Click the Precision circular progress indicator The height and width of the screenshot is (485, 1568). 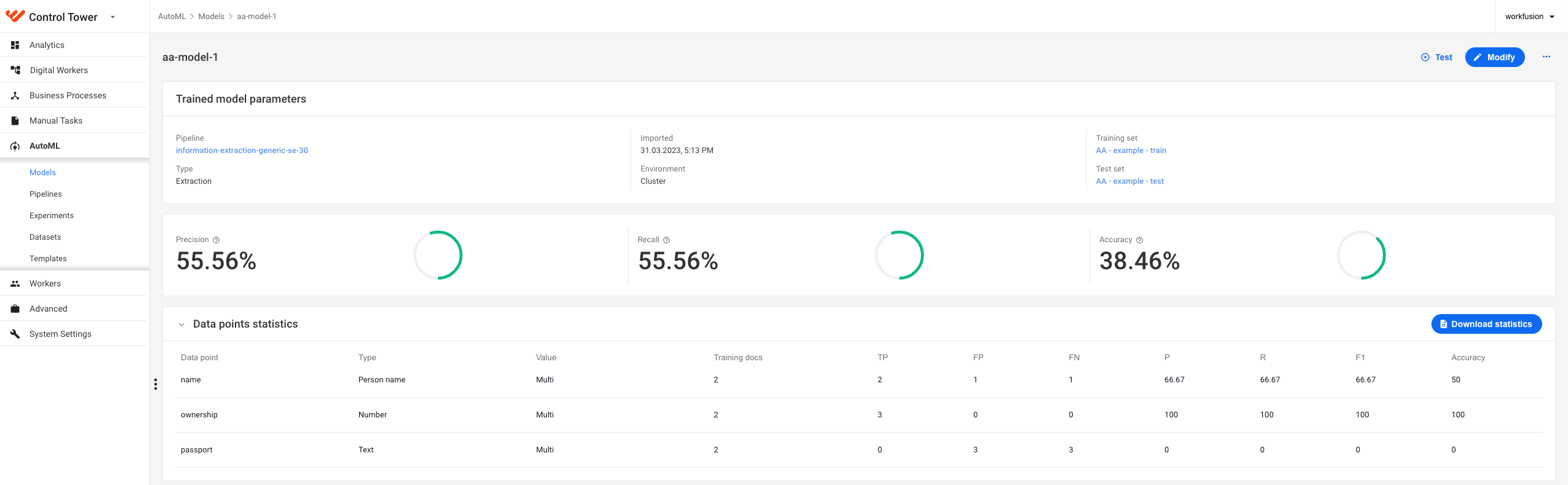(x=438, y=255)
